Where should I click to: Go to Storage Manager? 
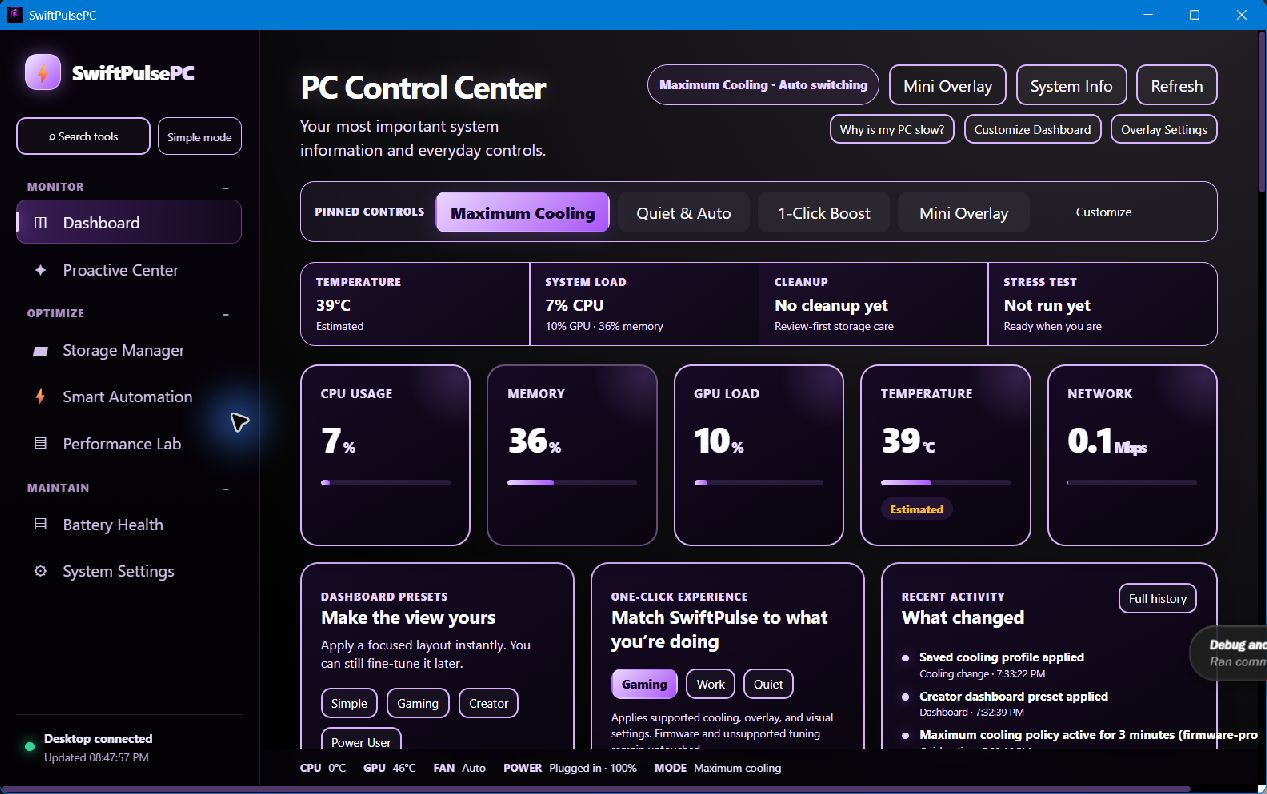click(129, 351)
